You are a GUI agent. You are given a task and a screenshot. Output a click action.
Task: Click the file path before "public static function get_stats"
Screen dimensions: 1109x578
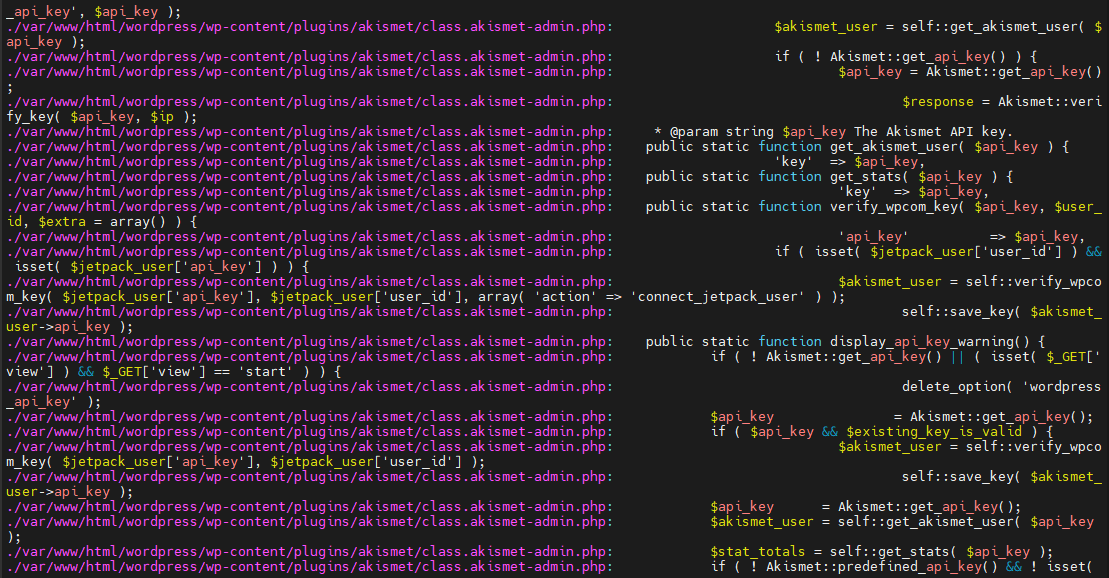pyautogui.click(x=310, y=176)
